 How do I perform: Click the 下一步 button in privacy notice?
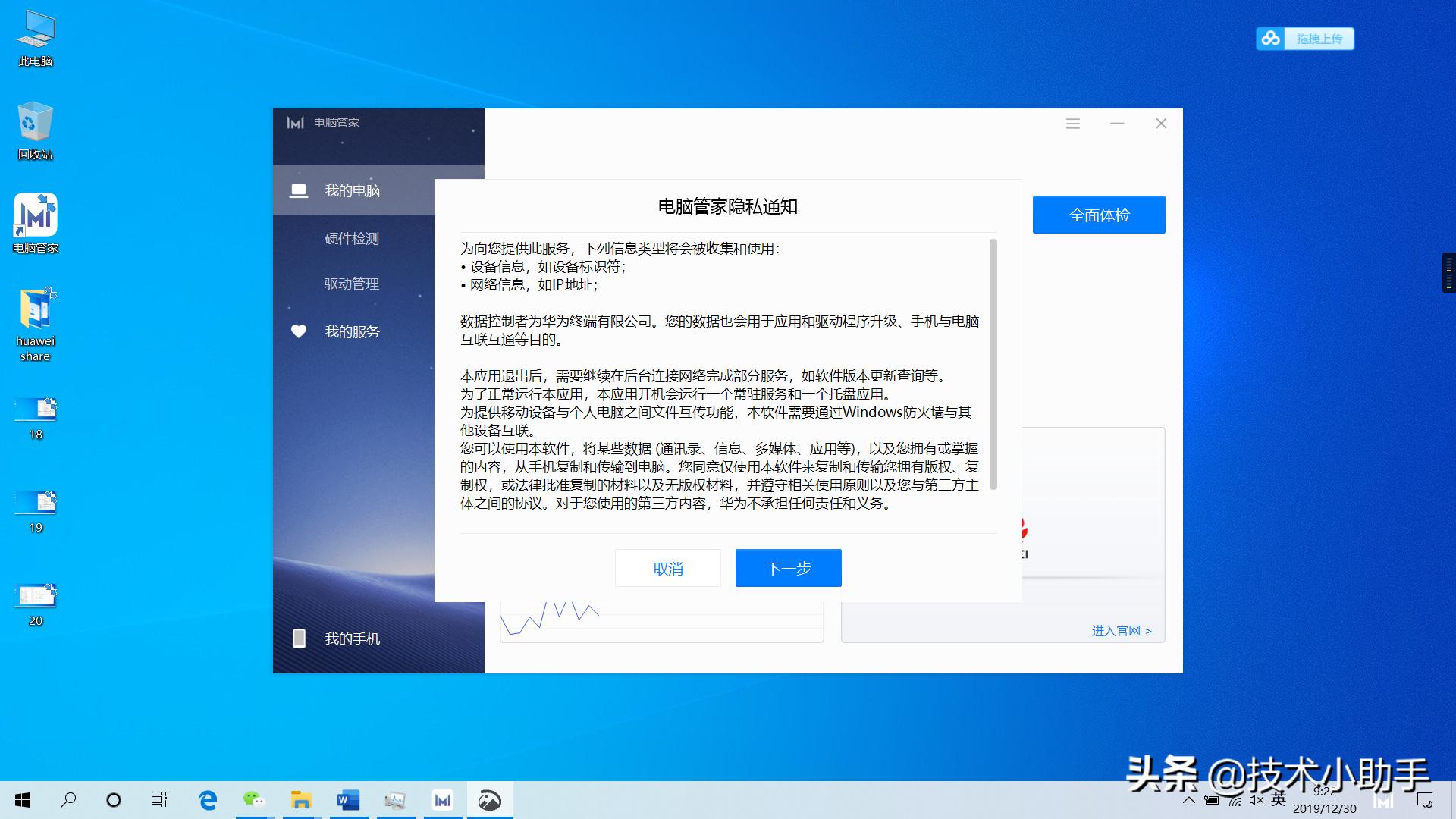[787, 567]
